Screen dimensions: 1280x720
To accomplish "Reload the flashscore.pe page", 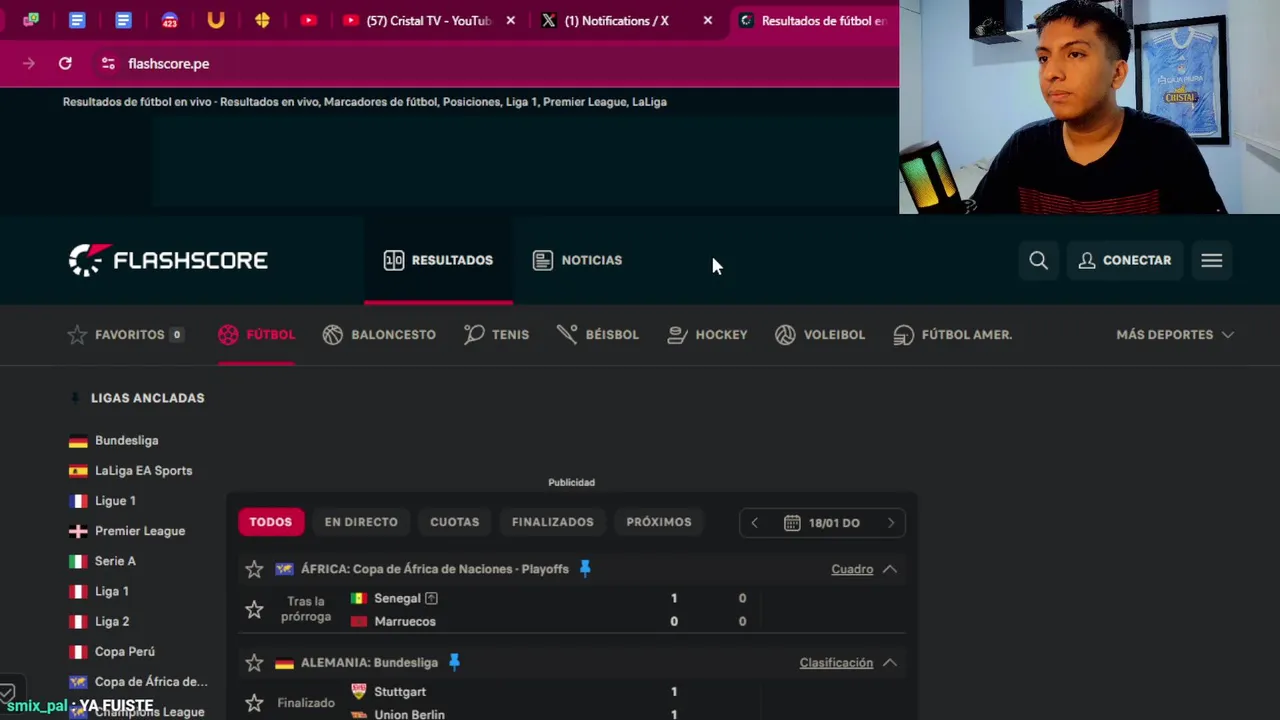I will (x=65, y=63).
